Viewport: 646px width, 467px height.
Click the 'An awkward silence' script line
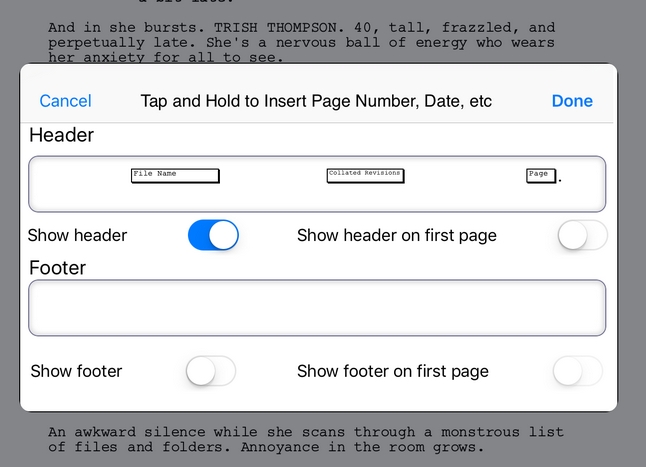pyautogui.click(x=306, y=432)
